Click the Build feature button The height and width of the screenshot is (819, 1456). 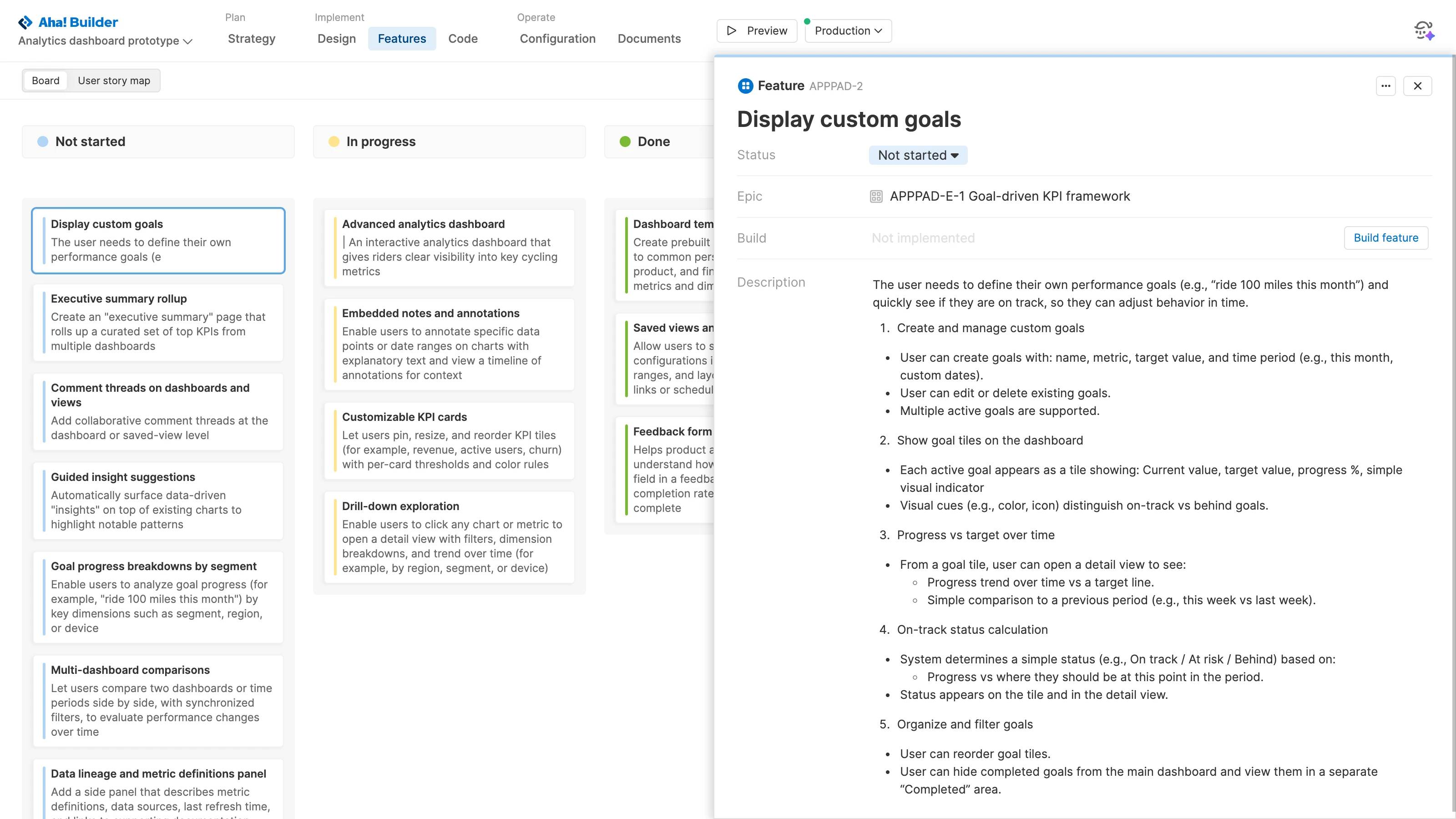(x=1386, y=238)
